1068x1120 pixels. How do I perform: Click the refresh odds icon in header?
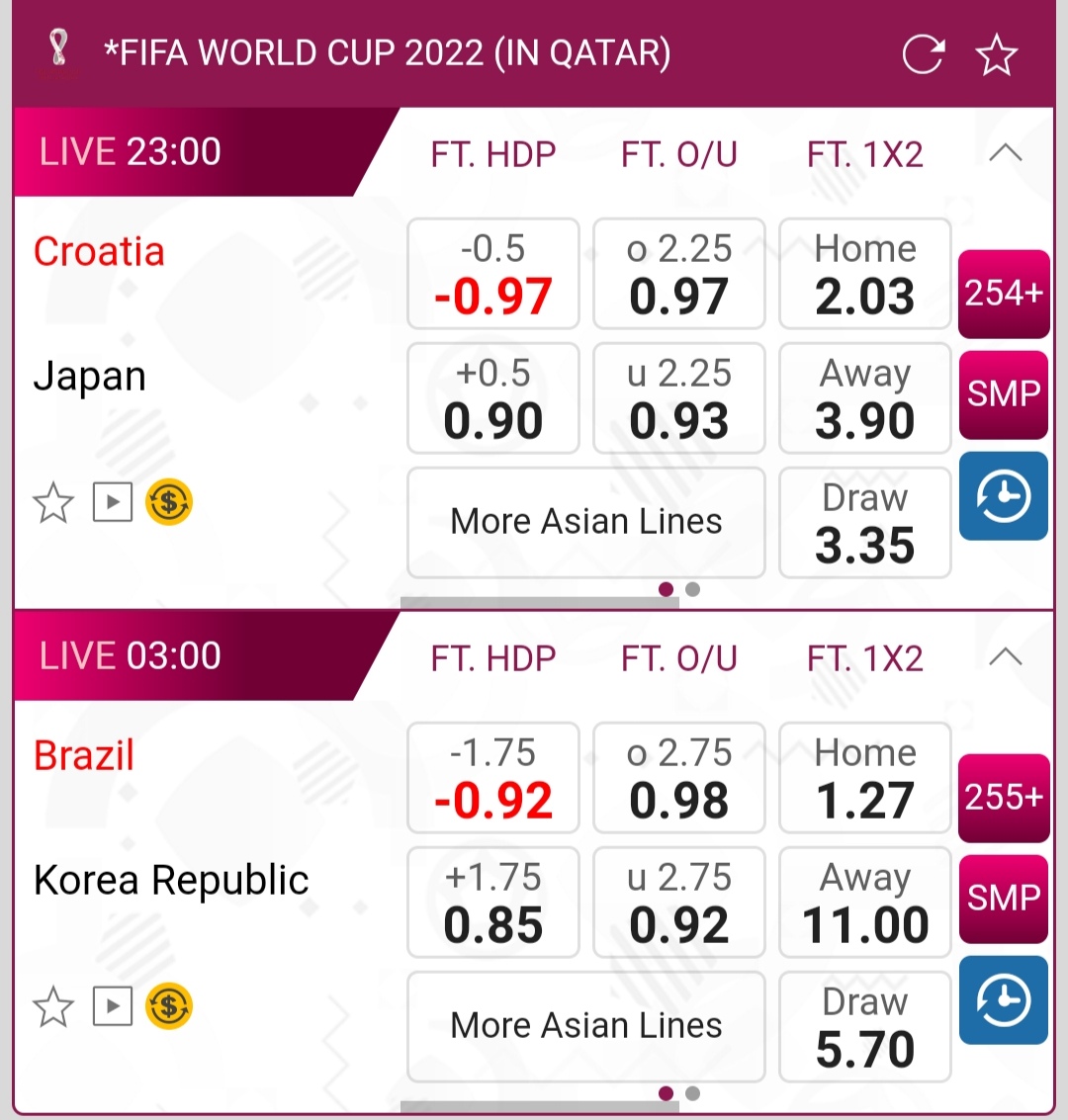pos(924,54)
